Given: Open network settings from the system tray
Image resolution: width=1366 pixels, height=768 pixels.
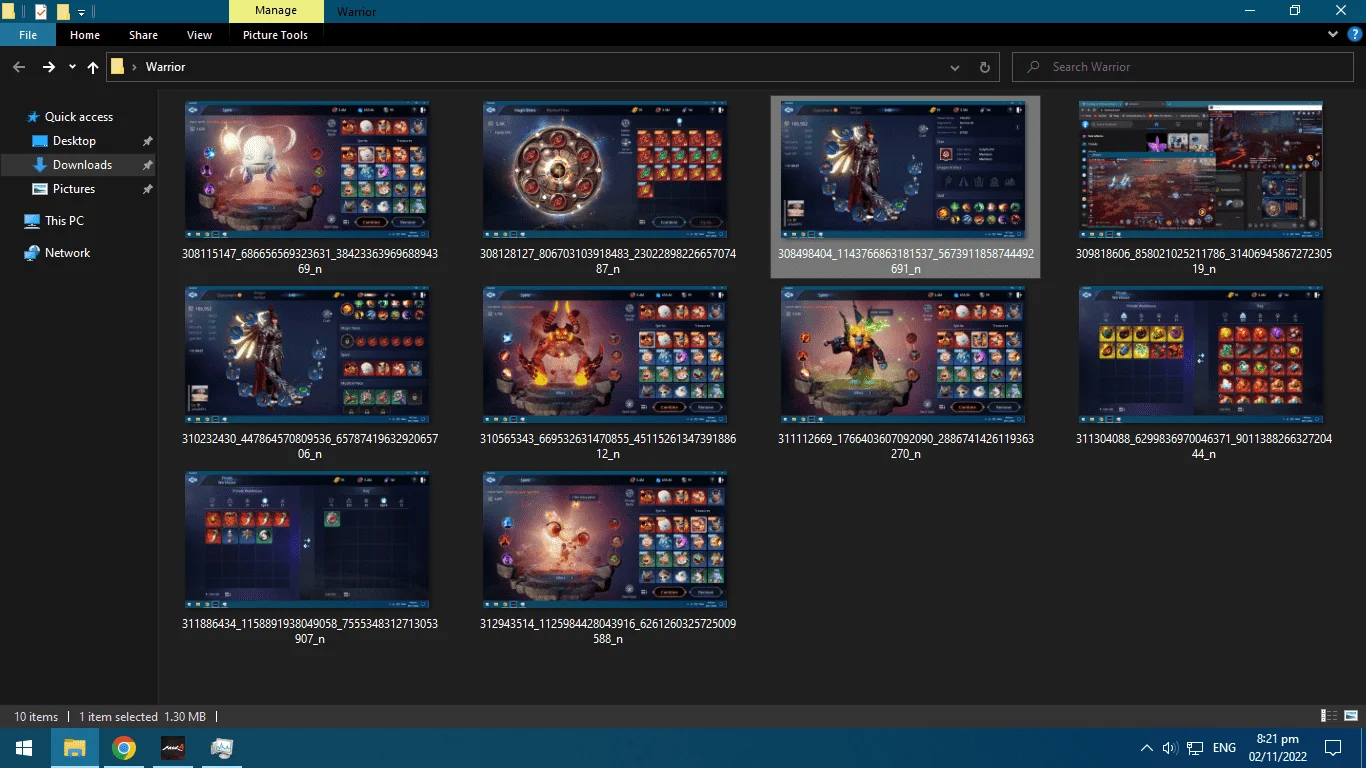Looking at the screenshot, I should tap(1195, 748).
